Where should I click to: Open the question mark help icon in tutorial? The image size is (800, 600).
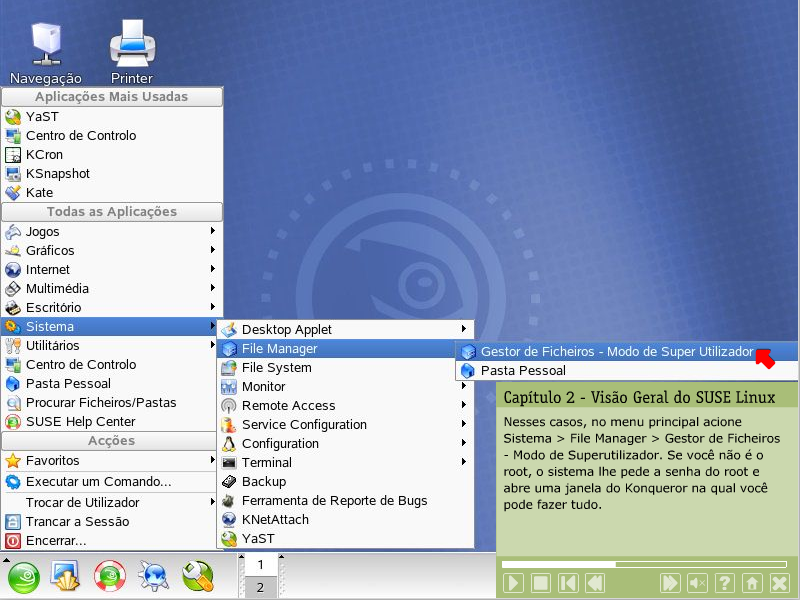[725, 583]
